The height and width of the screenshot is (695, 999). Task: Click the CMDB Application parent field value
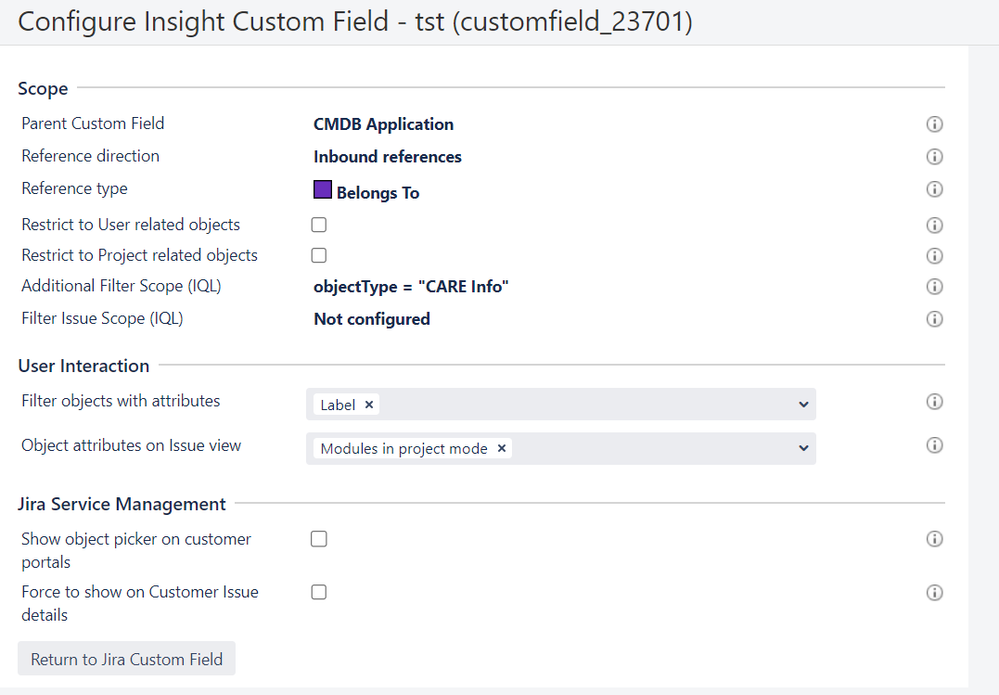pyautogui.click(x=383, y=125)
